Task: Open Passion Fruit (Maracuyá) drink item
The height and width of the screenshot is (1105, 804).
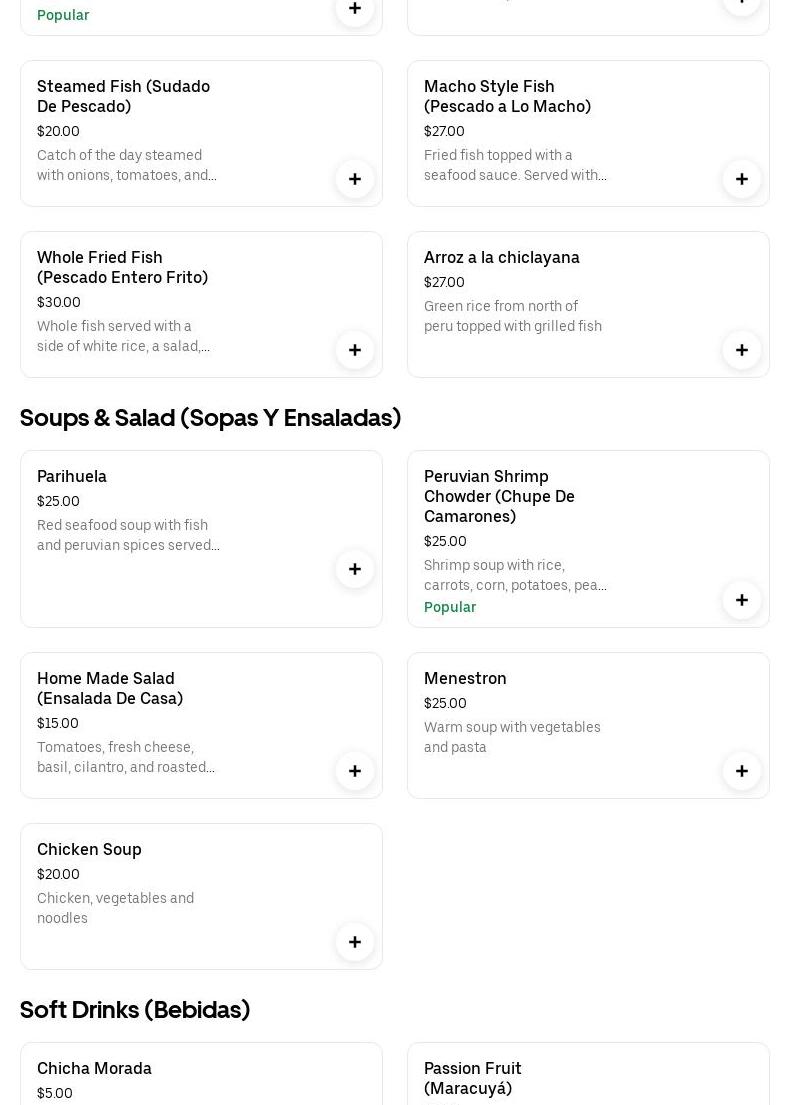Action: click(x=472, y=1079)
